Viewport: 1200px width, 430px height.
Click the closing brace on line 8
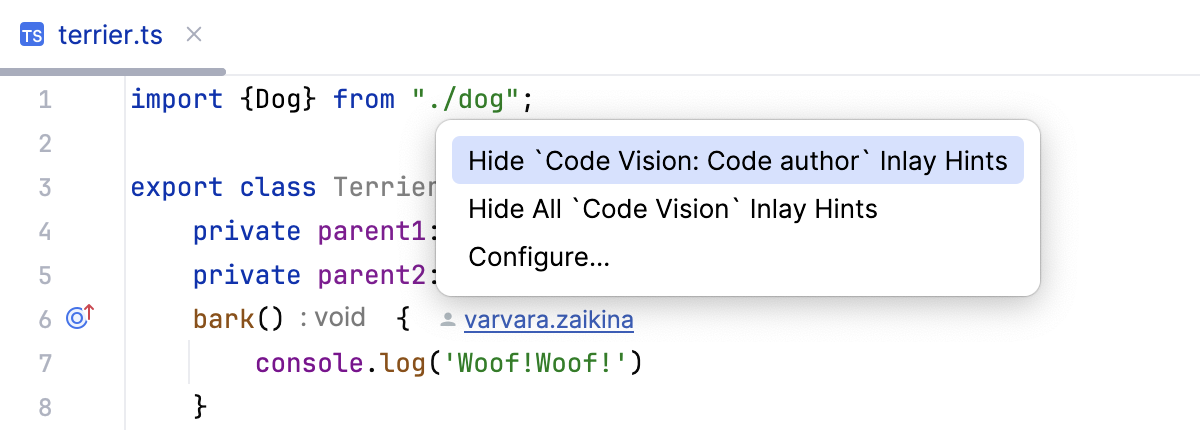[x=199, y=406]
